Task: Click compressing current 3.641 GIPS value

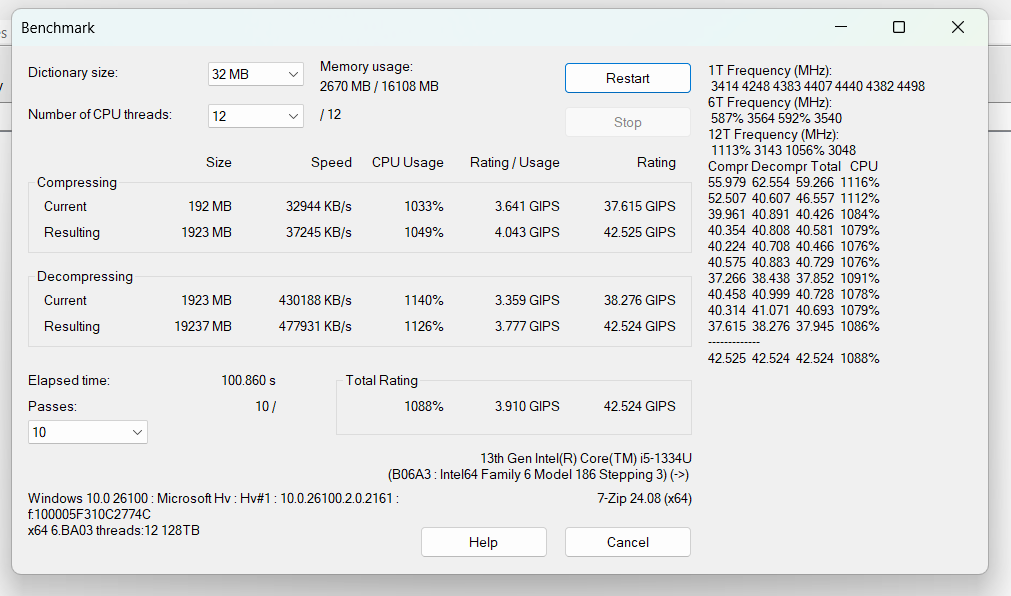Action: 527,206
